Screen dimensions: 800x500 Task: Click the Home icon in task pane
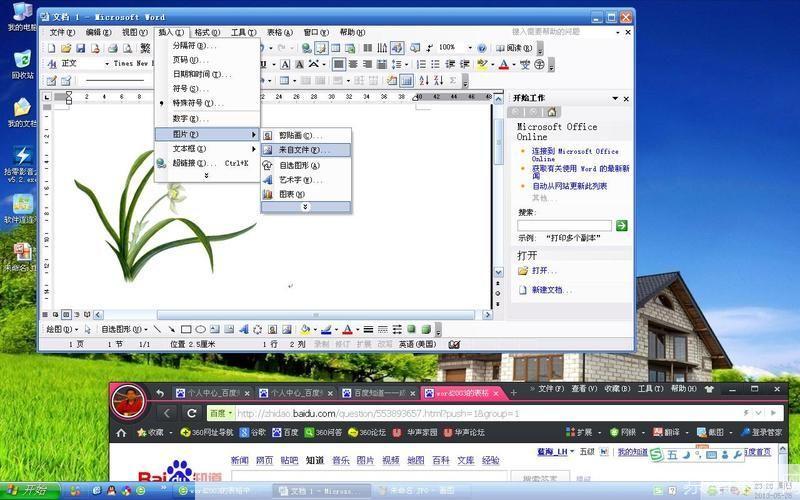pos(552,112)
